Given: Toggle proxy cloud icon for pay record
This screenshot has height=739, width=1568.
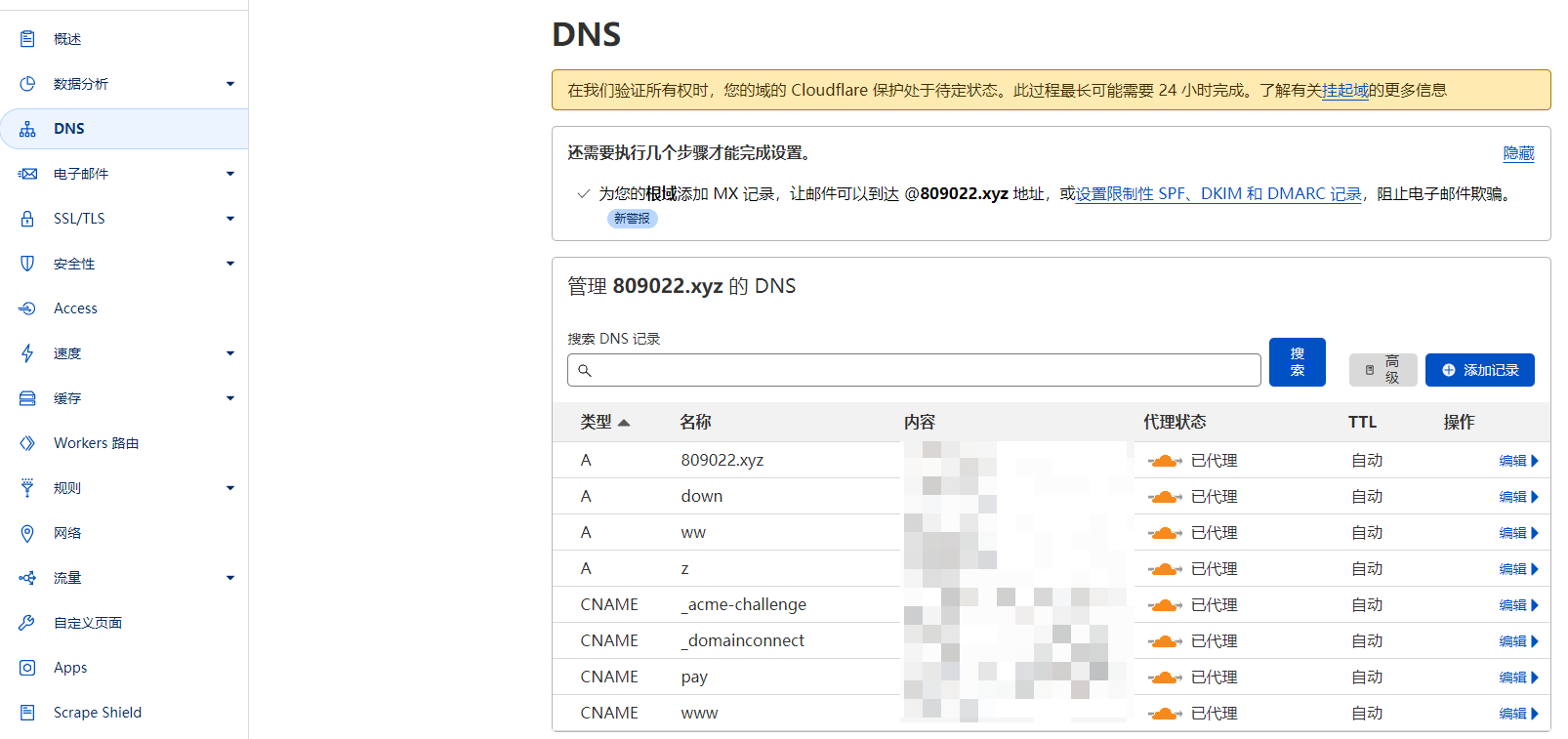Looking at the screenshot, I should (1165, 677).
